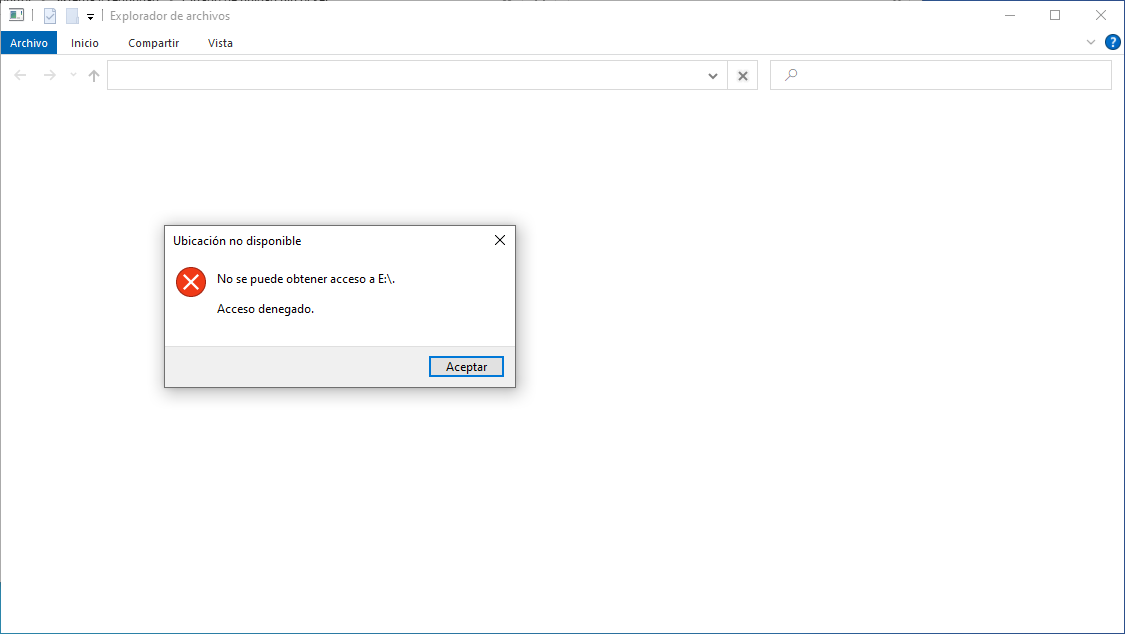Open Customize Quick Access Toolbar dropdown

pos(90,16)
